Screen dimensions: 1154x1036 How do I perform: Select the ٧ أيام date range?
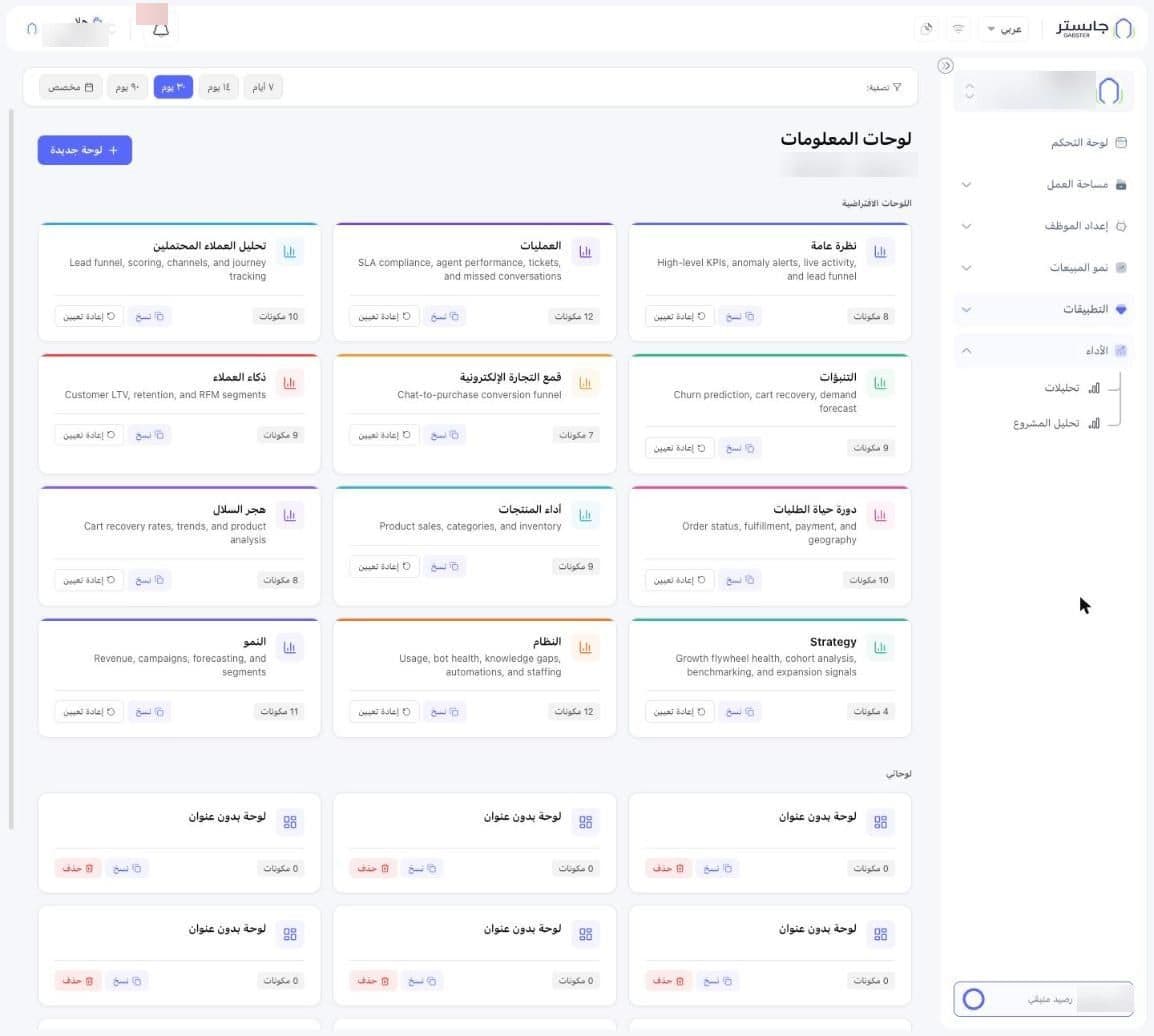click(263, 87)
